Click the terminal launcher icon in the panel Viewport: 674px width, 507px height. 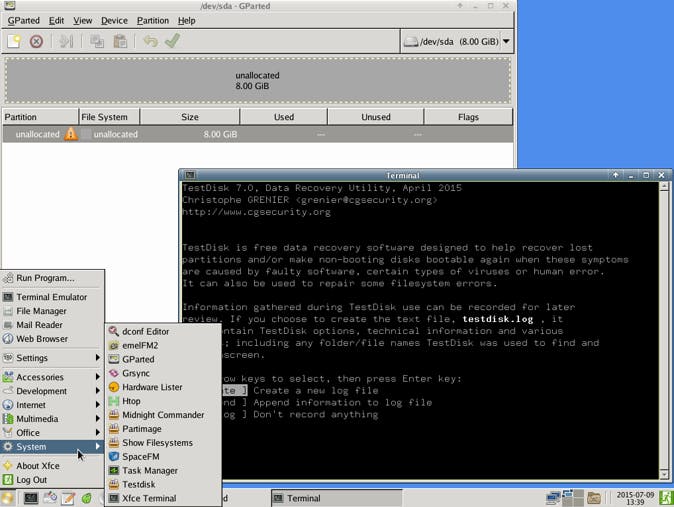tap(31, 498)
